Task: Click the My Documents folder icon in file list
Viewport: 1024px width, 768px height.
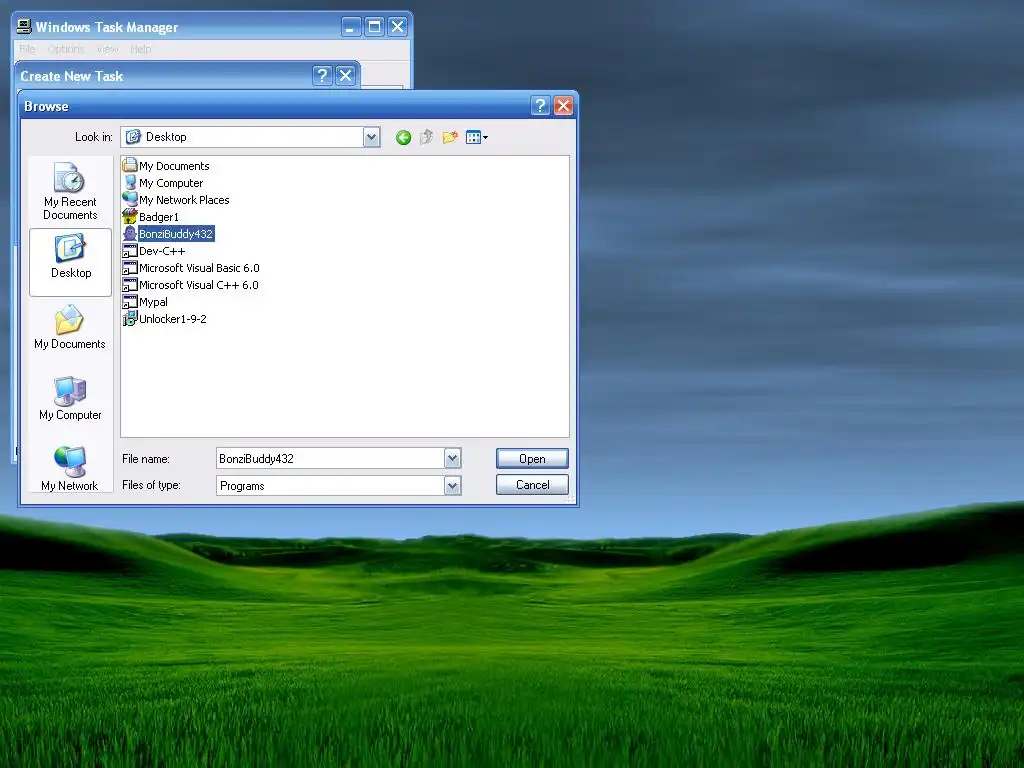Action: 130,165
